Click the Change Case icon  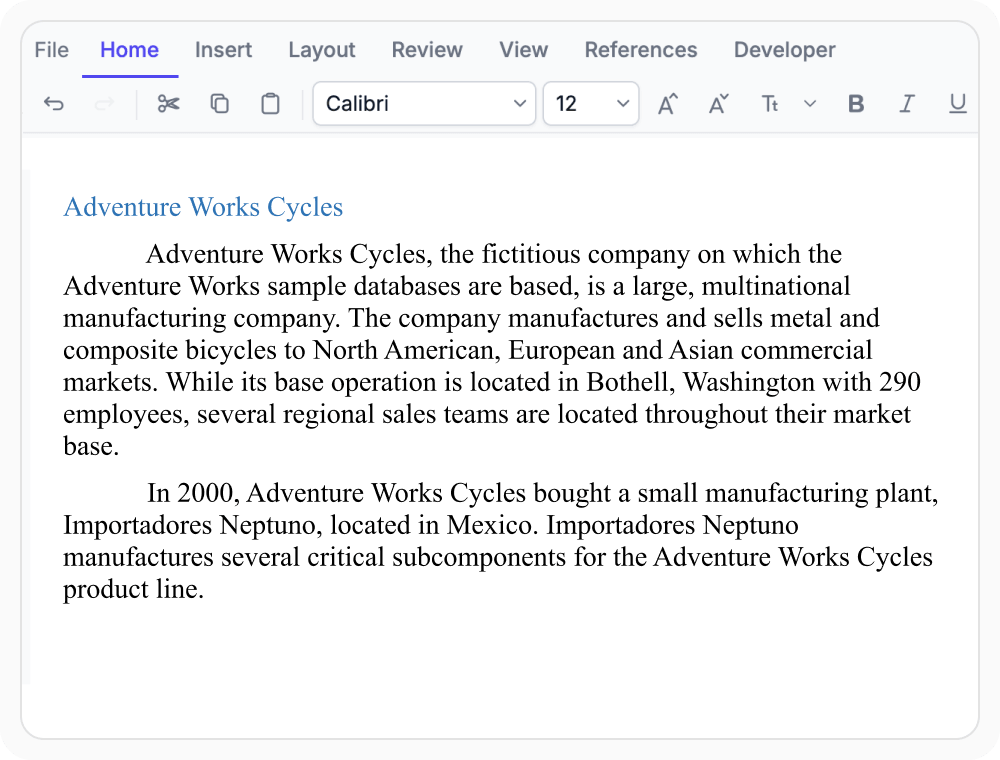pyautogui.click(x=770, y=103)
